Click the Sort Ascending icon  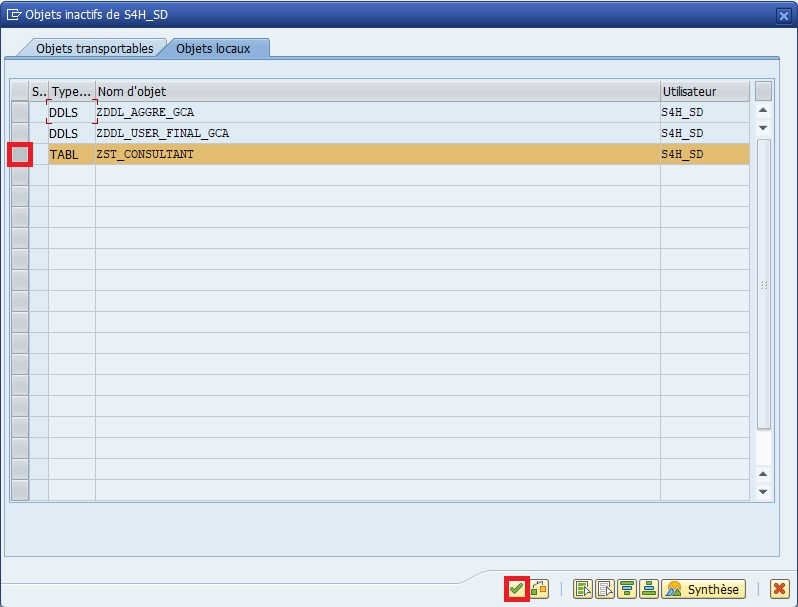[627, 589]
